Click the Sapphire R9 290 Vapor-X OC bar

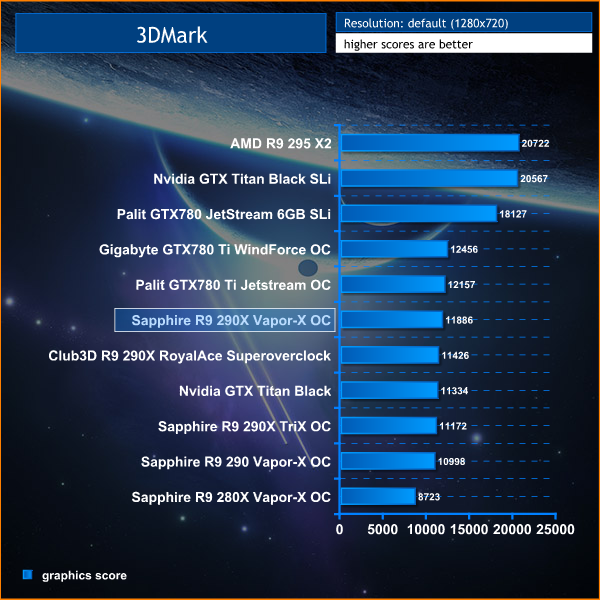point(388,461)
